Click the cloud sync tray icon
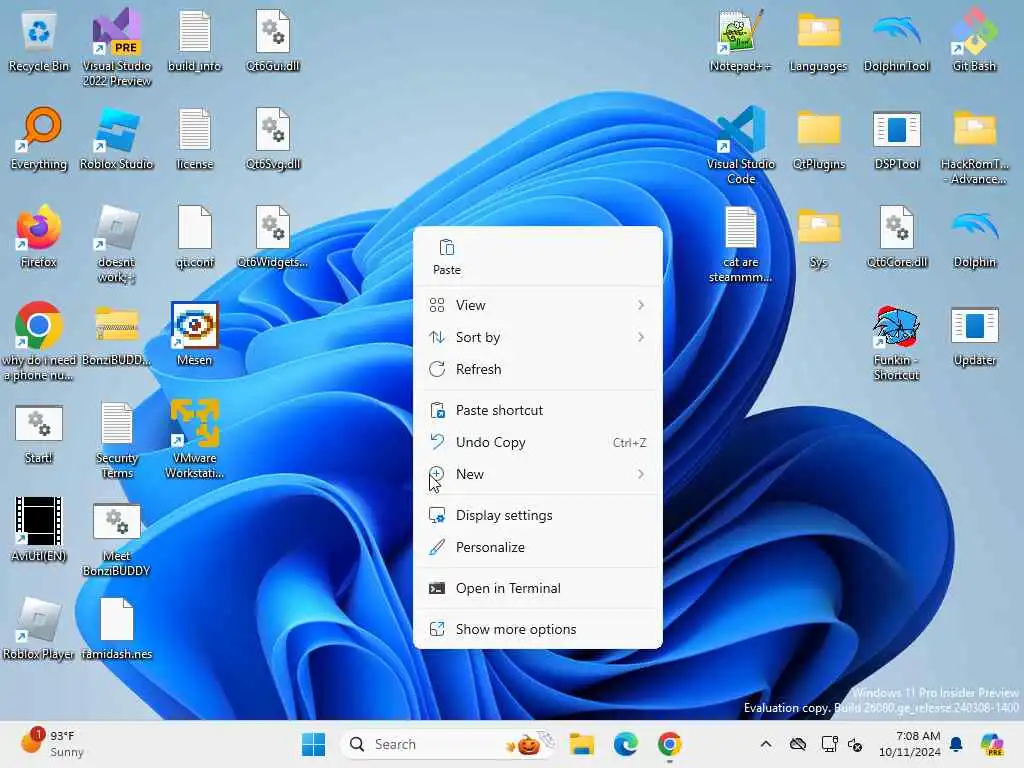The height and width of the screenshot is (768, 1024). tap(798, 744)
